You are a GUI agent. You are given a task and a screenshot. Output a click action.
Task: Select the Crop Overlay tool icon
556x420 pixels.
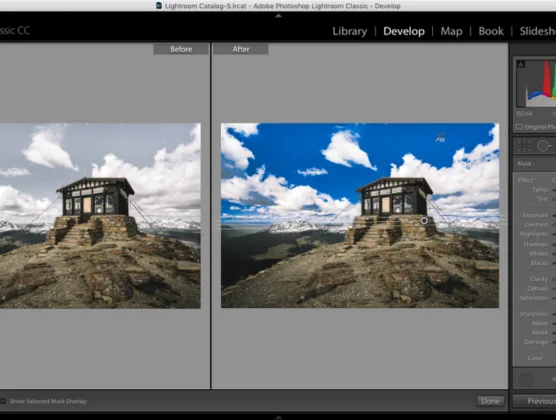coord(524,146)
